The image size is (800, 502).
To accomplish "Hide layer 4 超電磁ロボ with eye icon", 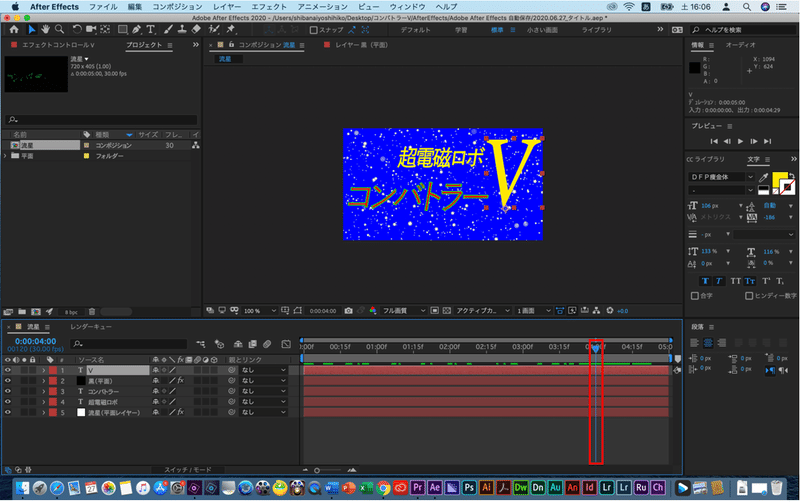I will click(8, 402).
